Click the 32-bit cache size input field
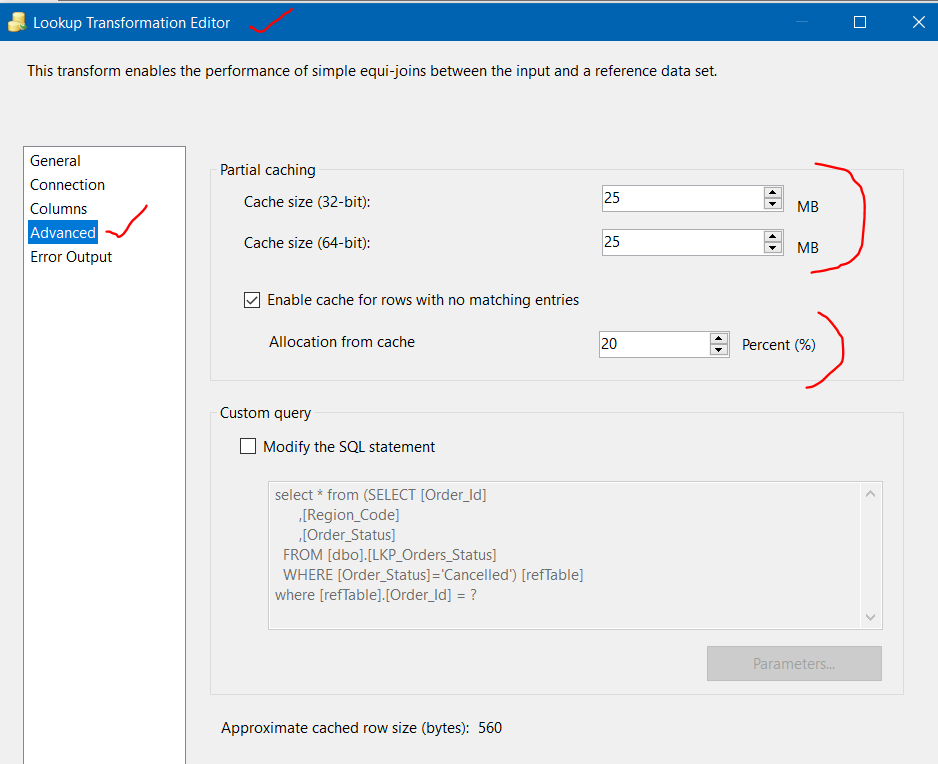This screenshot has width=938, height=764. (683, 199)
